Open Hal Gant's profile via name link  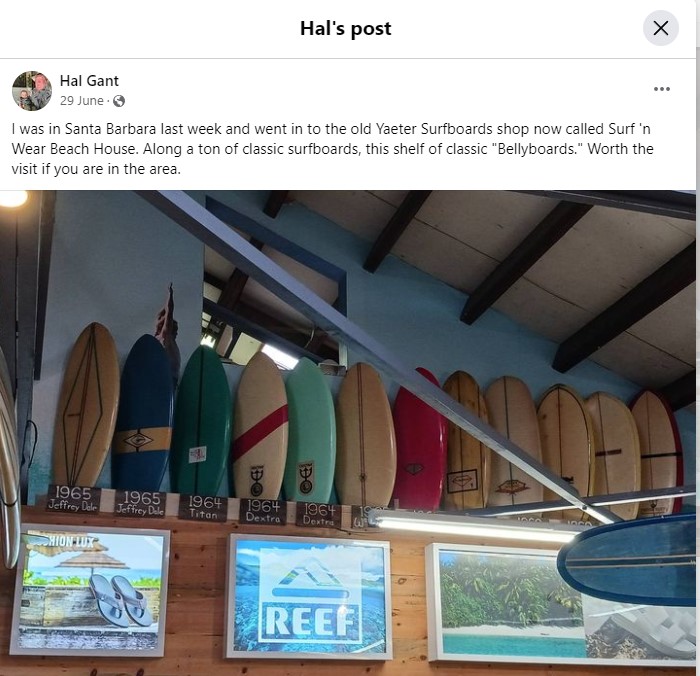point(89,81)
